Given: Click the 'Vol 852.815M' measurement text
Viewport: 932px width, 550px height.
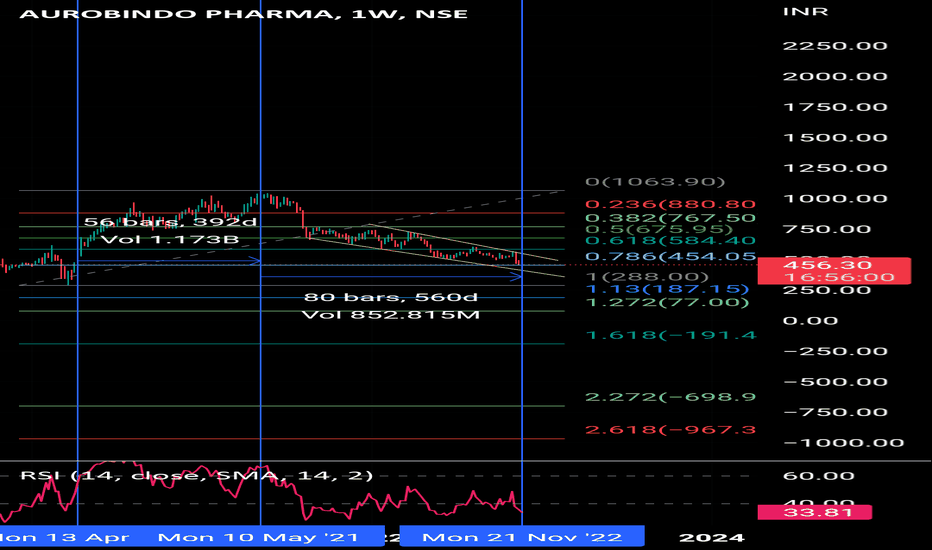Looking at the screenshot, I should (391, 315).
